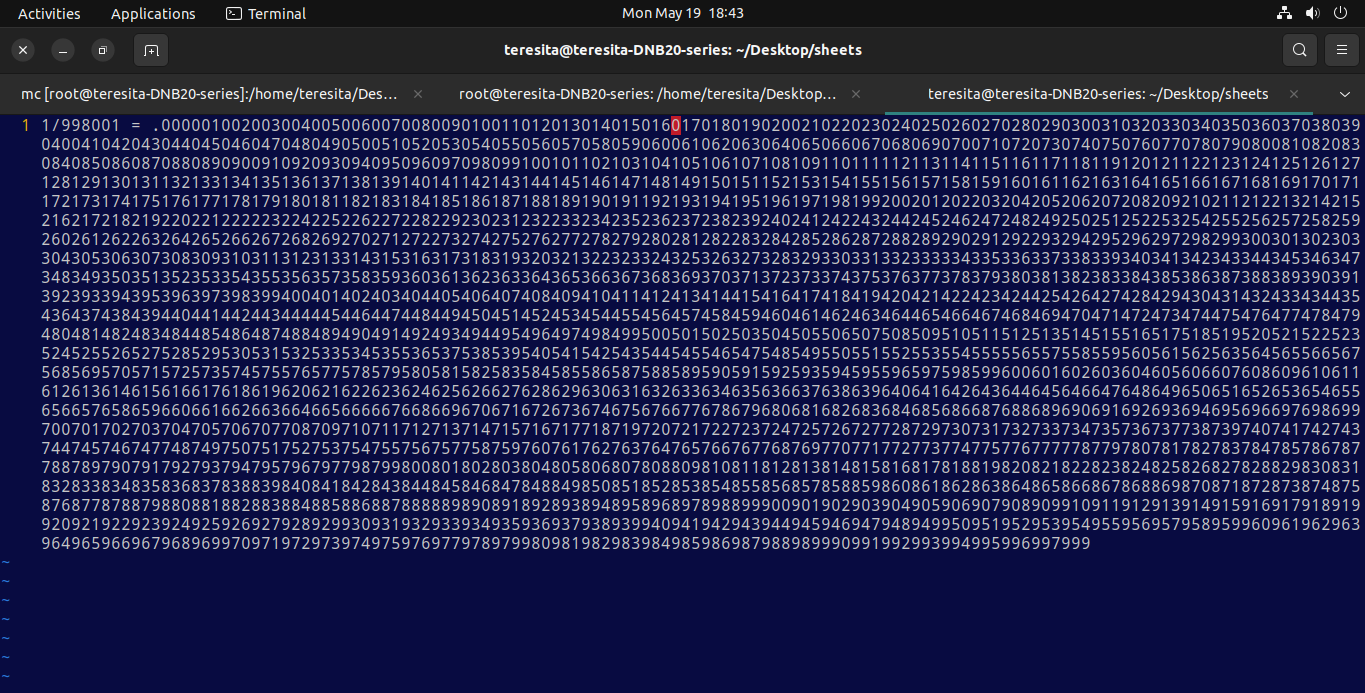Close the mc root tab
The height and width of the screenshot is (693, 1365).
pos(418,94)
